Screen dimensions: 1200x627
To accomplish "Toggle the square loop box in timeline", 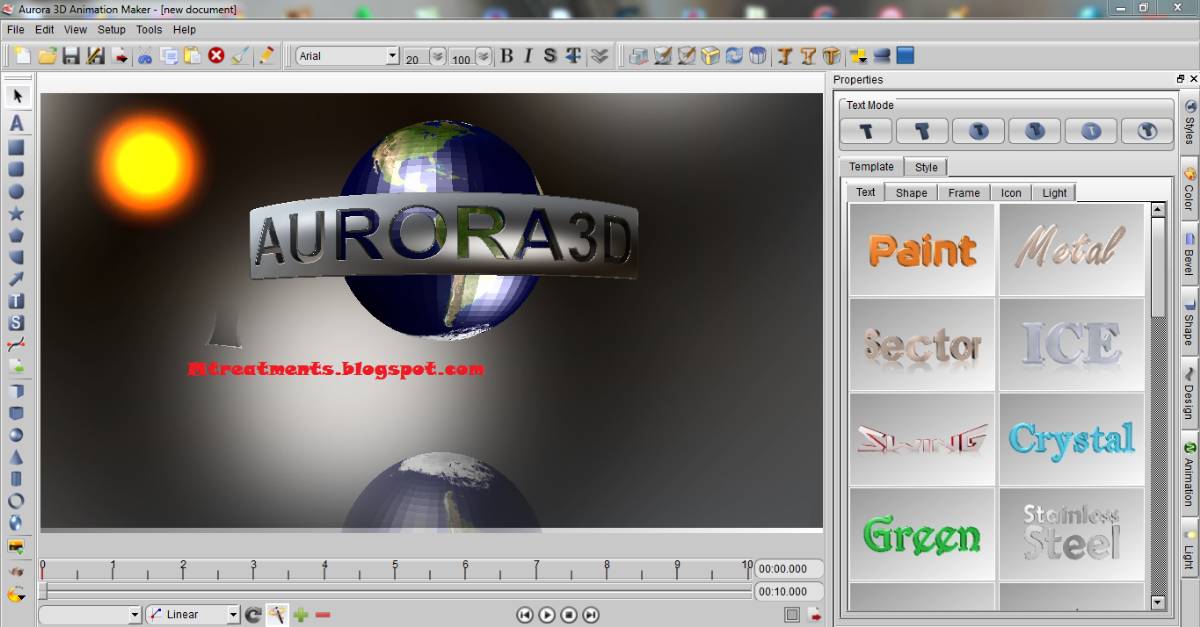I will click(x=792, y=615).
